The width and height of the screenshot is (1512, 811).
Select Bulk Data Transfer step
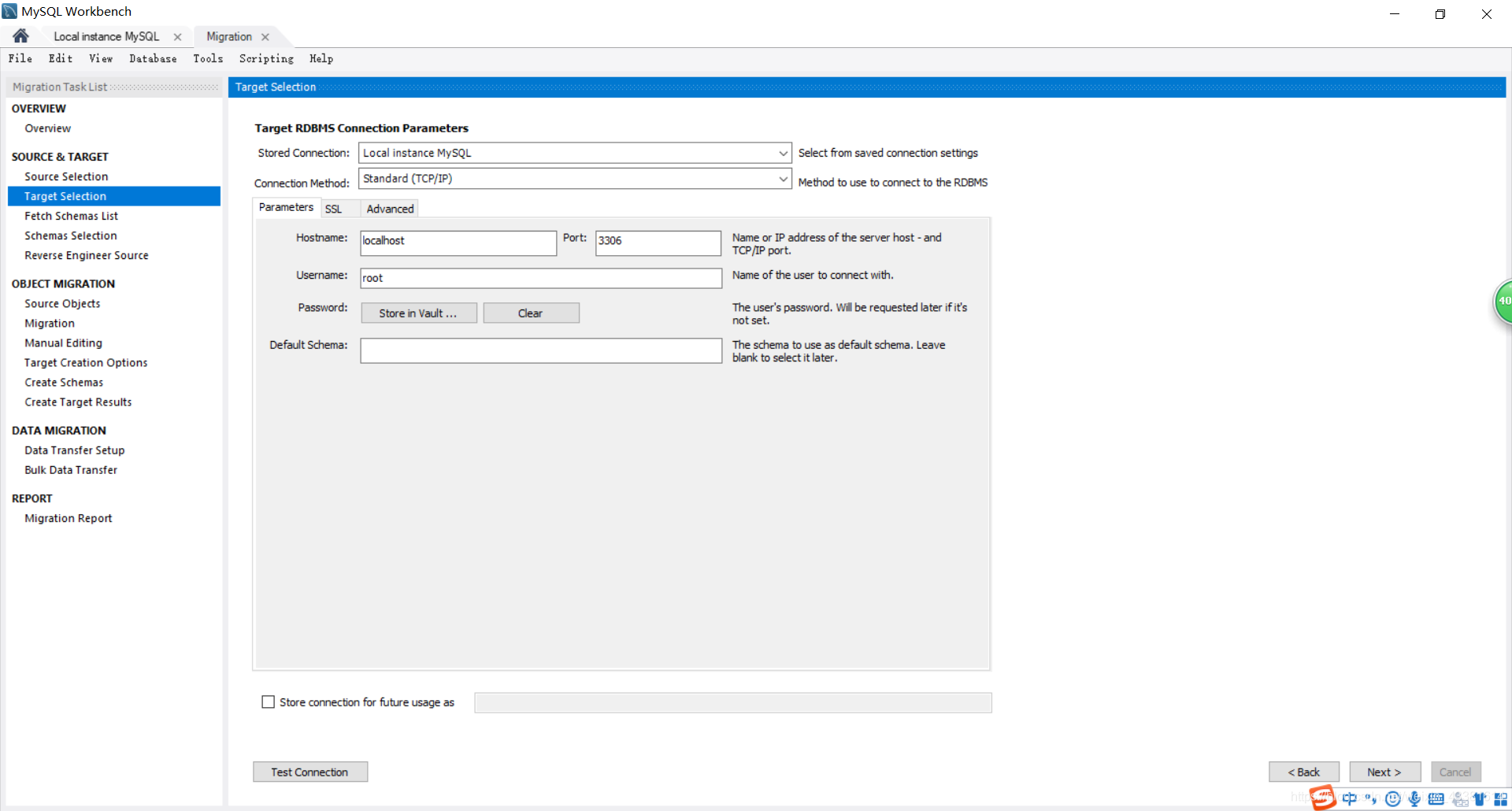coord(71,469)
